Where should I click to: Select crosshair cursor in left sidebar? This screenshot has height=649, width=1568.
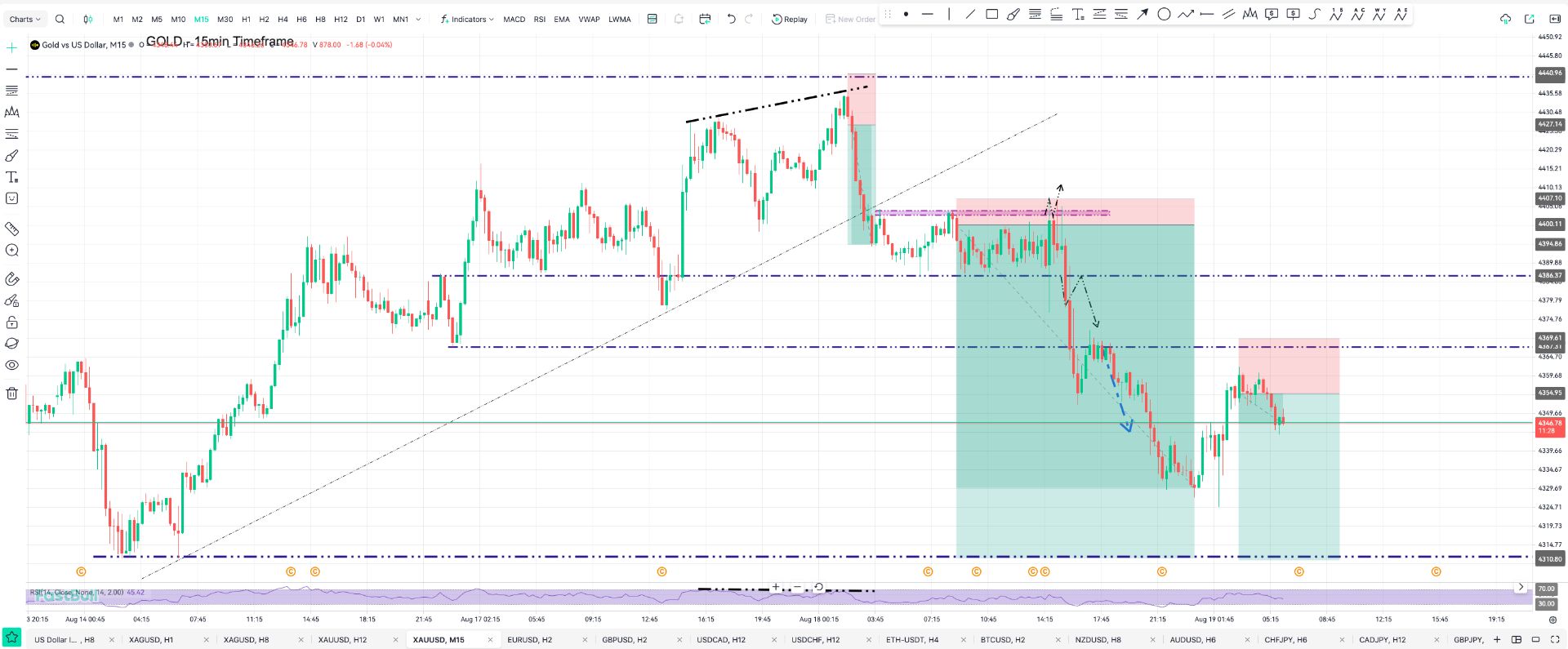tap(11, 48)
